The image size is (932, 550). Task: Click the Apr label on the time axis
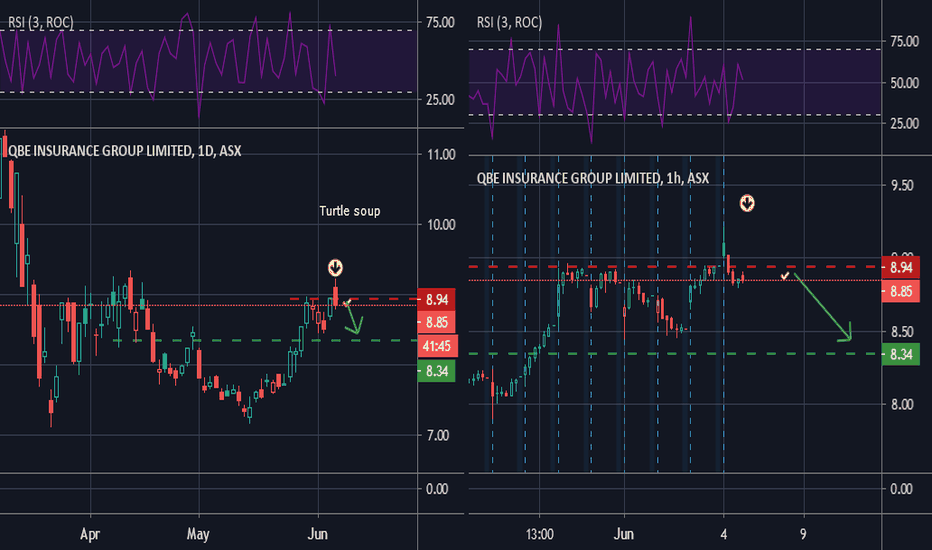[90, 534]
